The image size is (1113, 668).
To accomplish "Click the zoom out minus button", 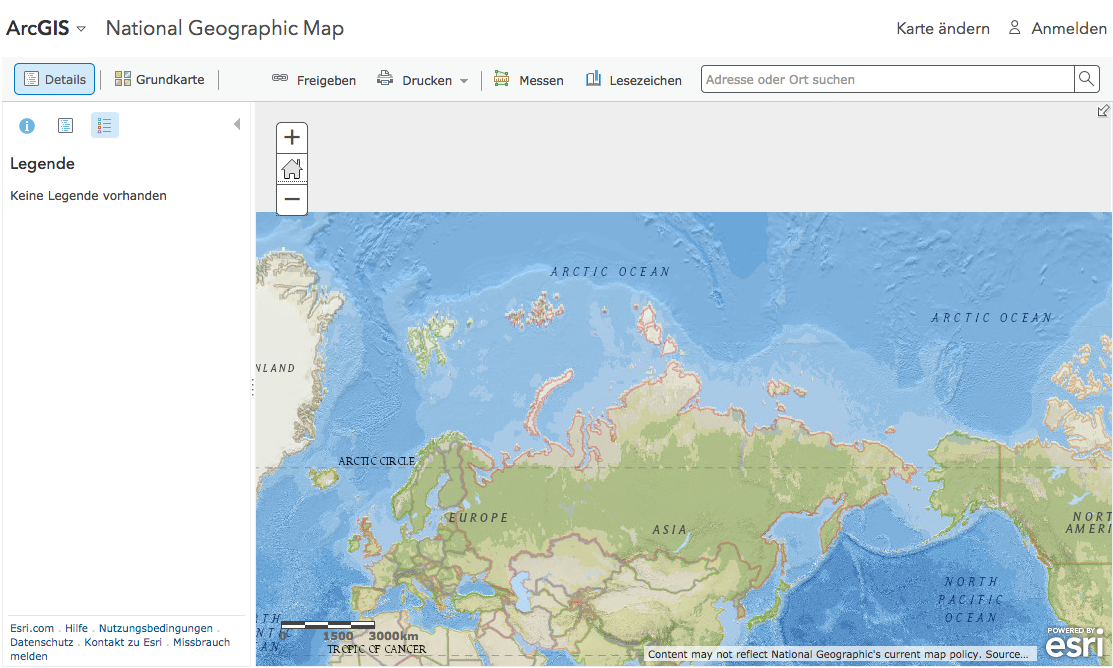I will click(x=292, y=199).
